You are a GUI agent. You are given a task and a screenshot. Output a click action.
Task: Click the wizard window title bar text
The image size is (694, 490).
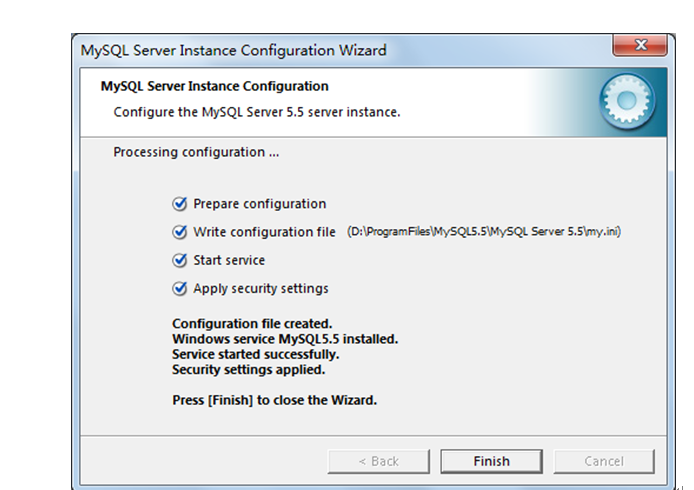[233, 50]
